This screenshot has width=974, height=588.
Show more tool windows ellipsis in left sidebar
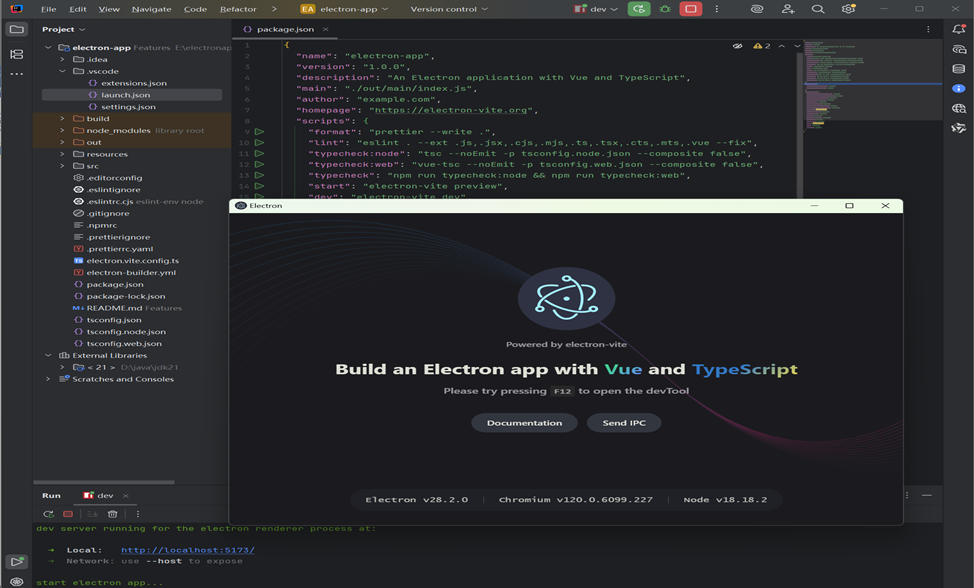click(17, 74)
